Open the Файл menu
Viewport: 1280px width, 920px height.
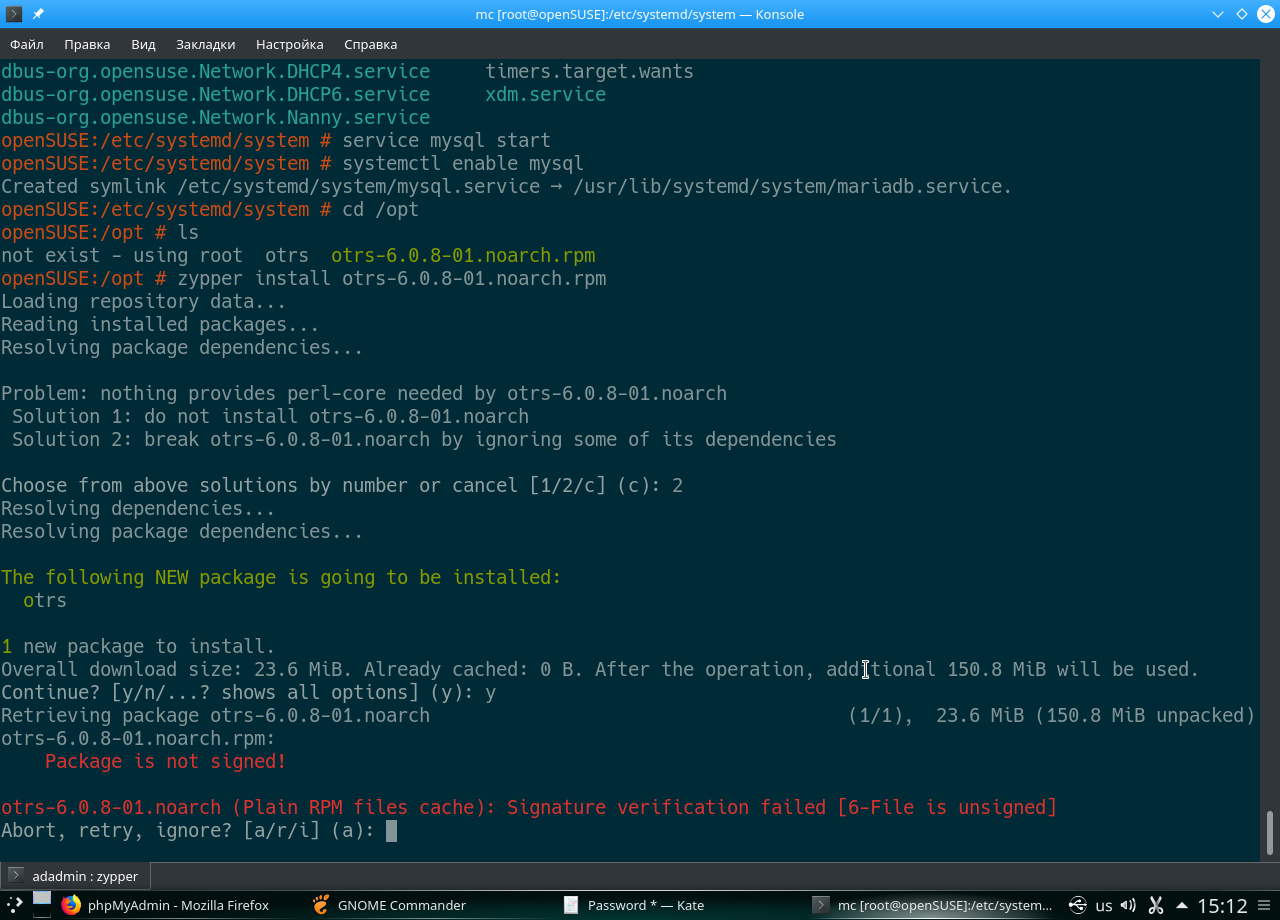pos(27,44)
